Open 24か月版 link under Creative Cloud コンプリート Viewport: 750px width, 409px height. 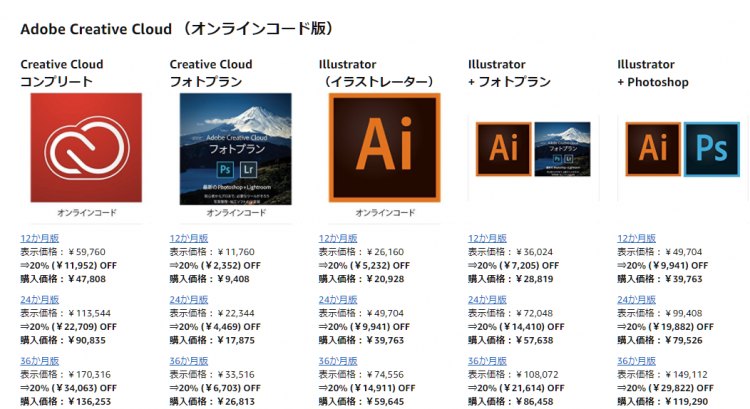[x=40, y=299]
